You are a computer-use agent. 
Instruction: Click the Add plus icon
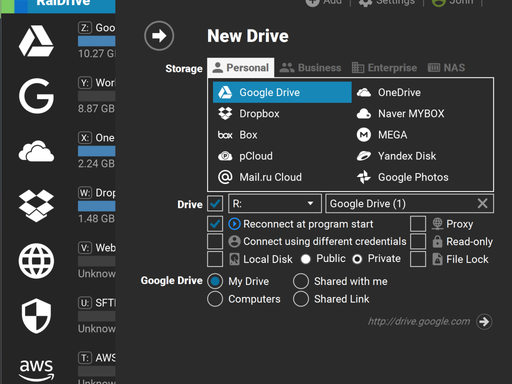click(x=312, y=2)
